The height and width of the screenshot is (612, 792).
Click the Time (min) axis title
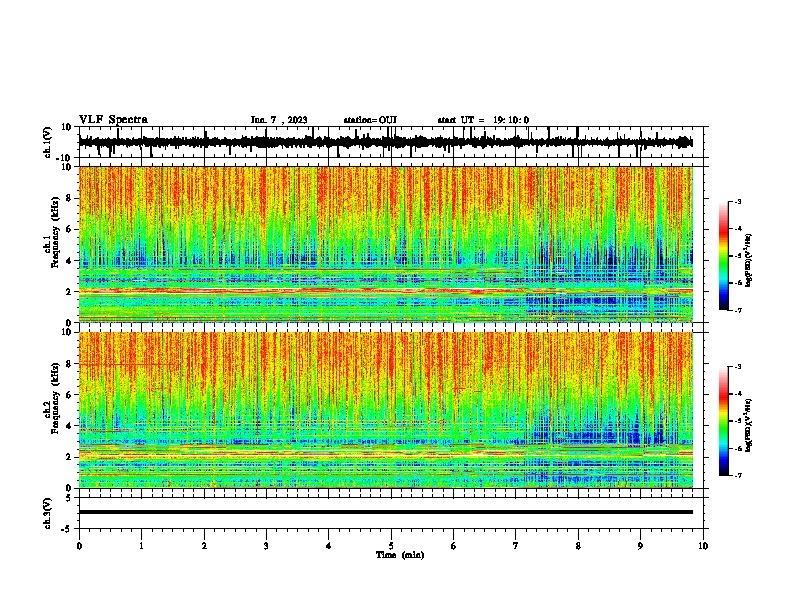point(400,555)
